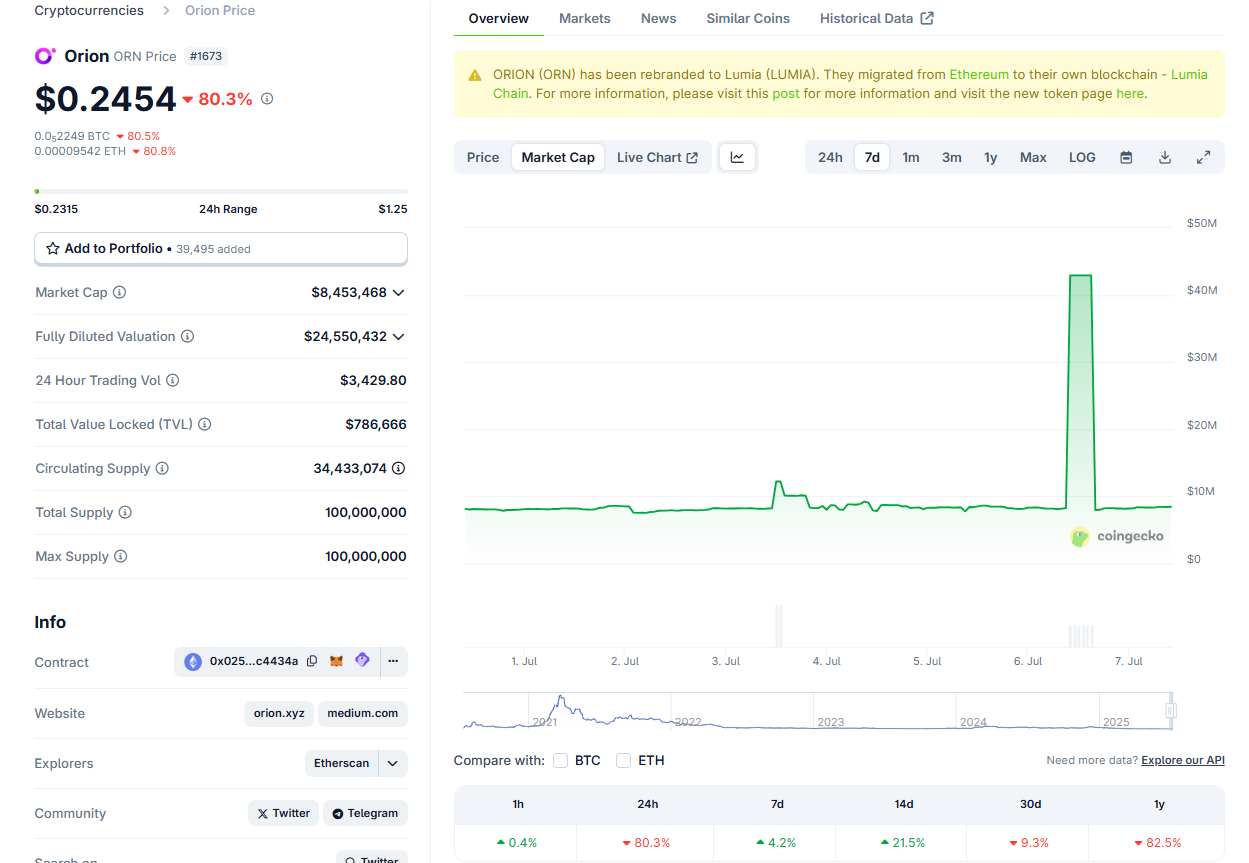Viewport: 1249px width, 863px height.
Task: Open the Explorers dropdown arrow beside Etherscan
Action: pyautogui.click(x=393, y=763)
